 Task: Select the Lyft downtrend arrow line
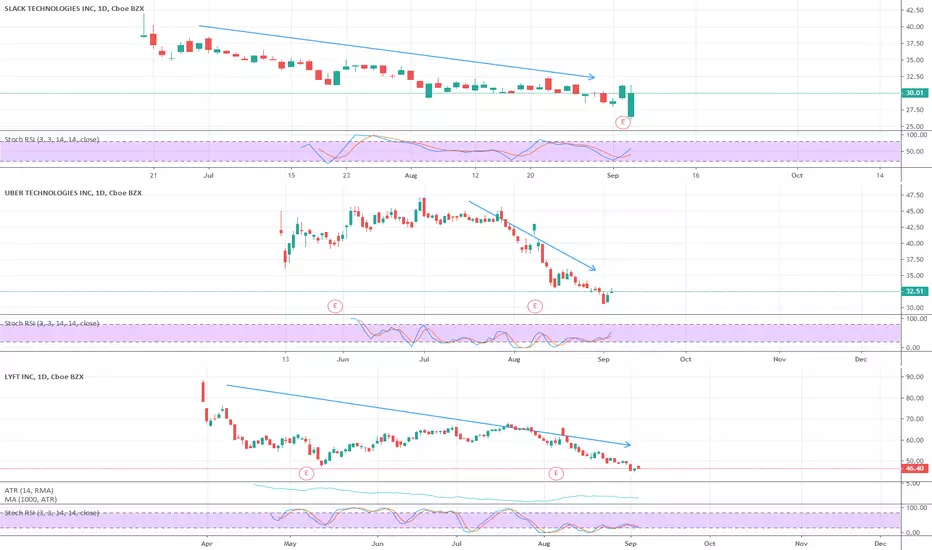pos(429,415)
